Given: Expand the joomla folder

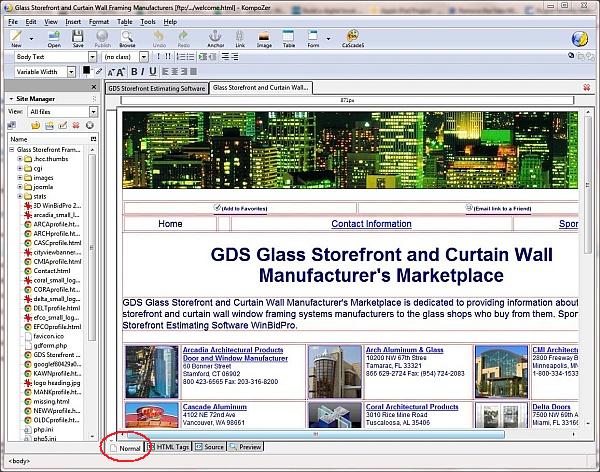Looking at the screenshot, I should tap(20, 187).
